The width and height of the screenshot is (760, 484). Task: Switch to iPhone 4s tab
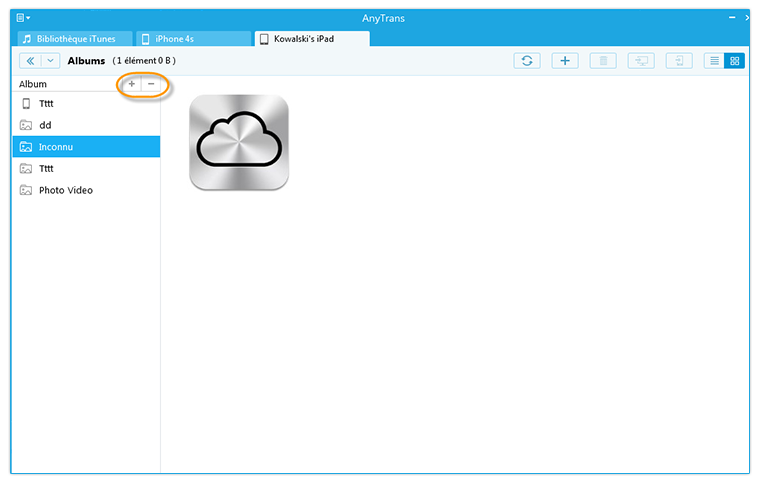194,39
